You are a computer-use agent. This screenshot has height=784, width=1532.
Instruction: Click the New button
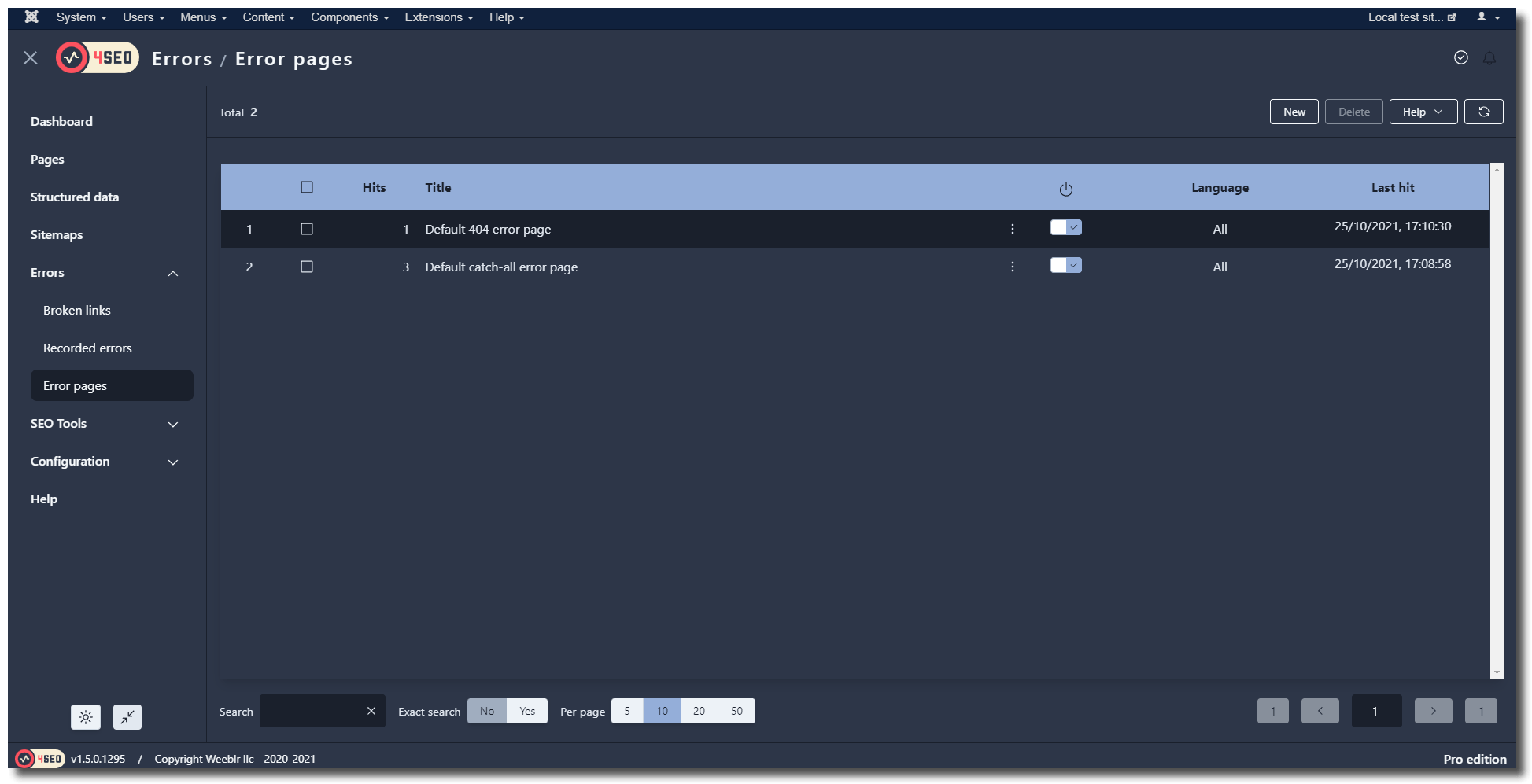pyautogui.click(x=1294, y=112)
